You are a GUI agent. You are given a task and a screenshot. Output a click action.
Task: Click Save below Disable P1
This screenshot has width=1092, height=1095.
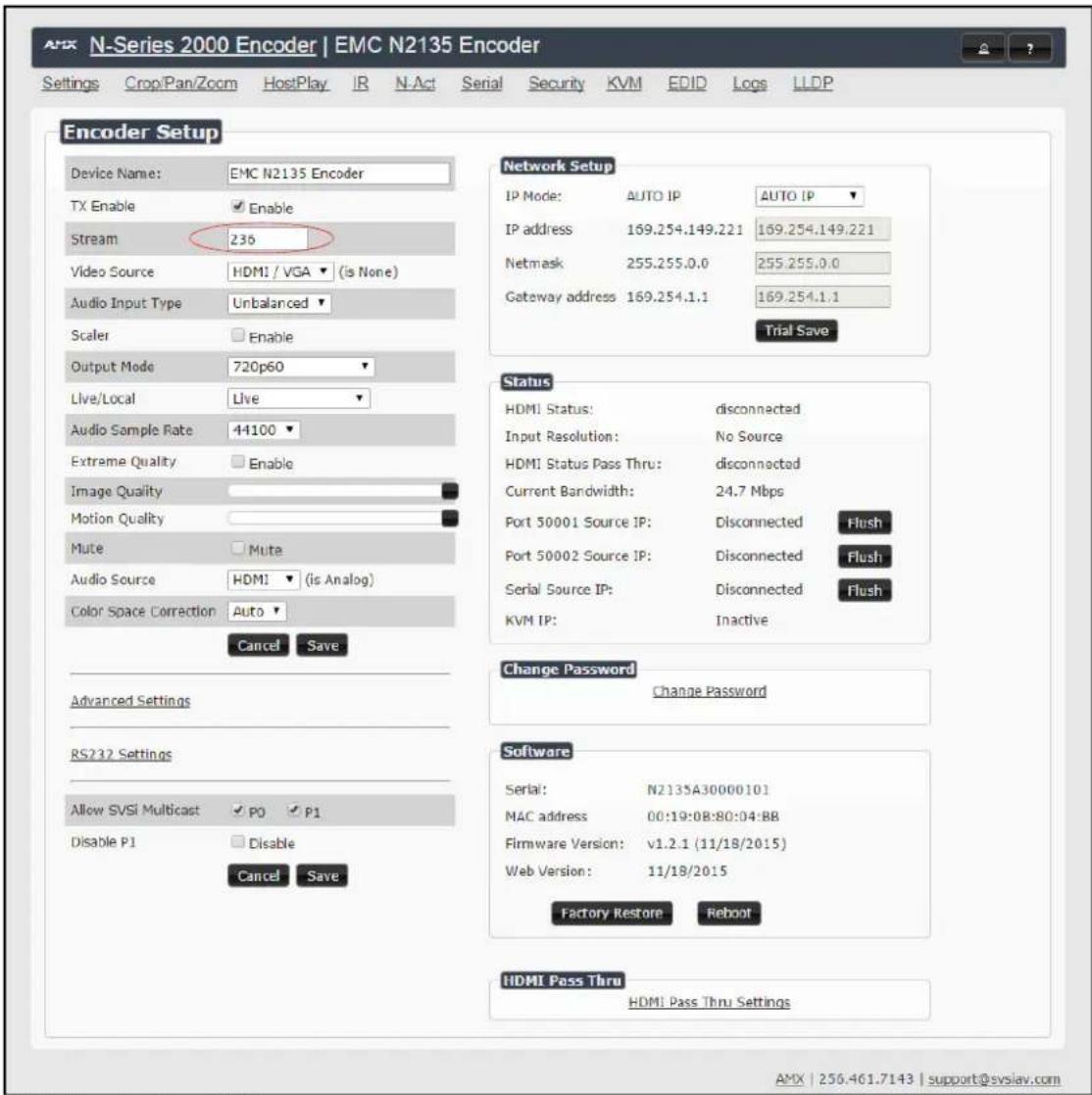coord(322,875)
